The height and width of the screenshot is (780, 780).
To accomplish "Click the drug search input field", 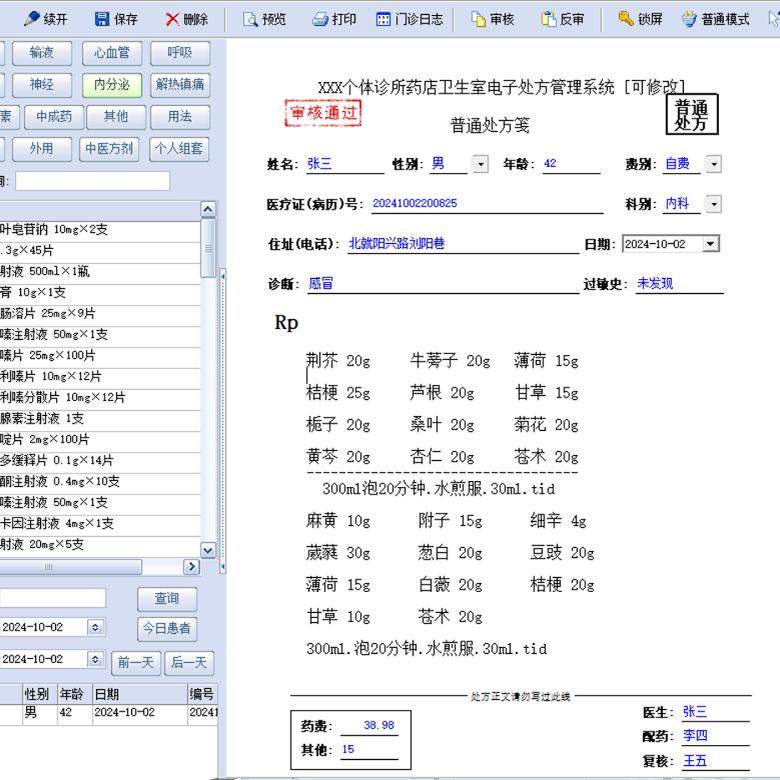I will pos(93,181).
